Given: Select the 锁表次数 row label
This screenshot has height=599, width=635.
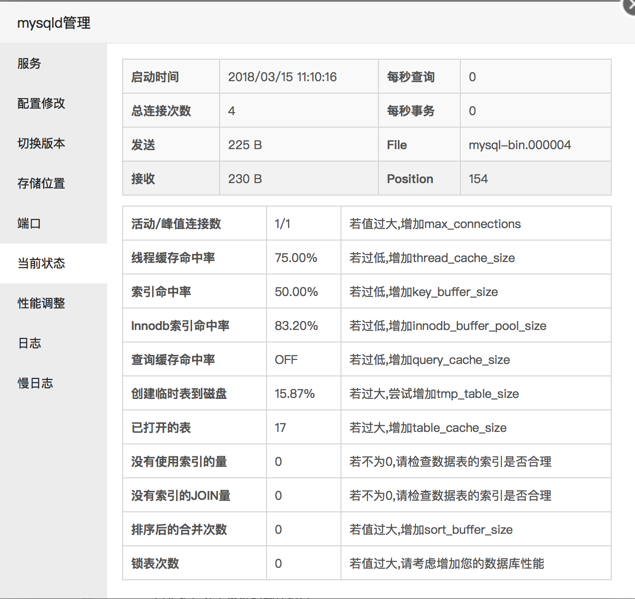Looking at the screenshot, I should coord(155,564).
